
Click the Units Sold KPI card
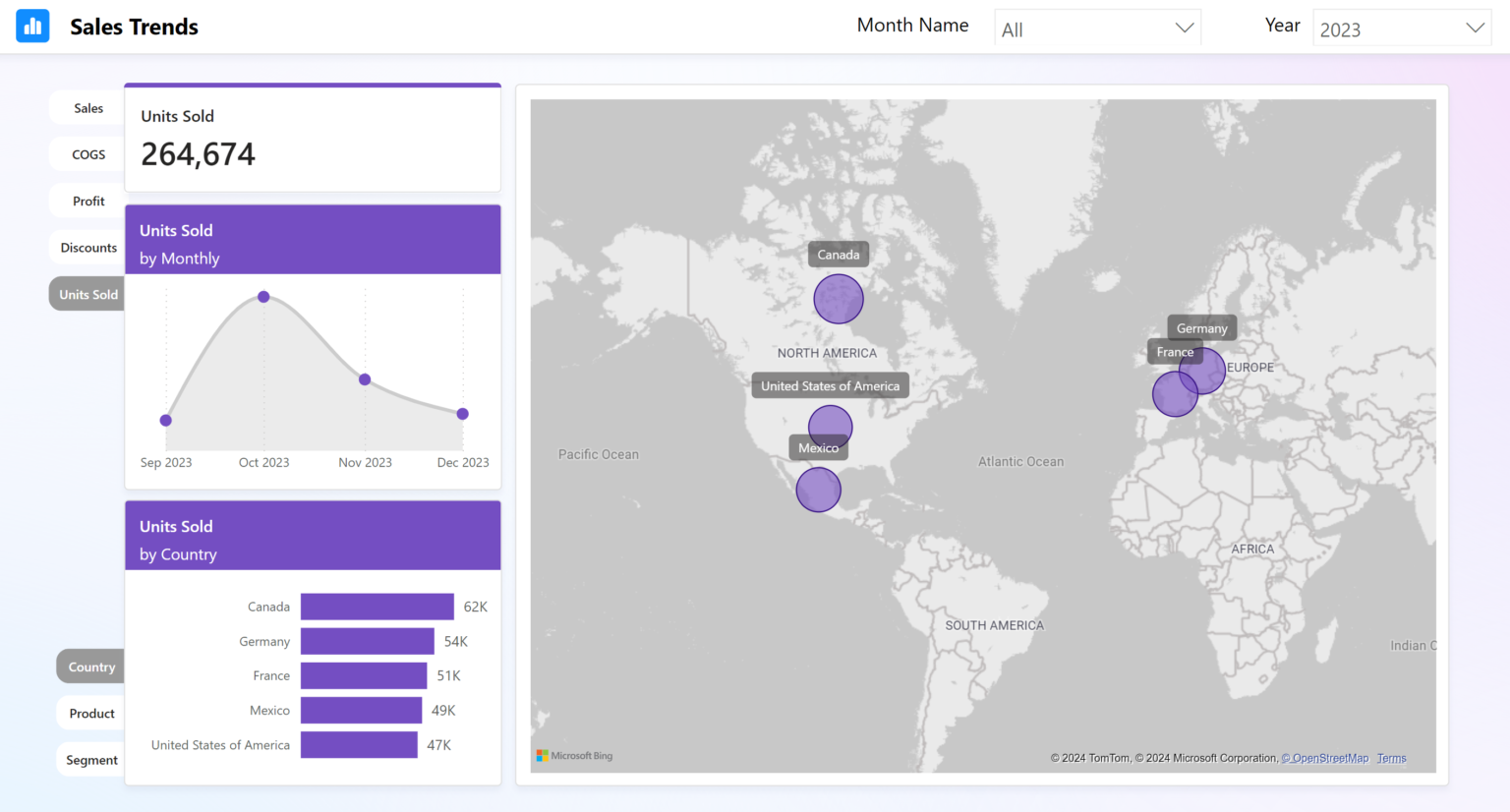313,137
